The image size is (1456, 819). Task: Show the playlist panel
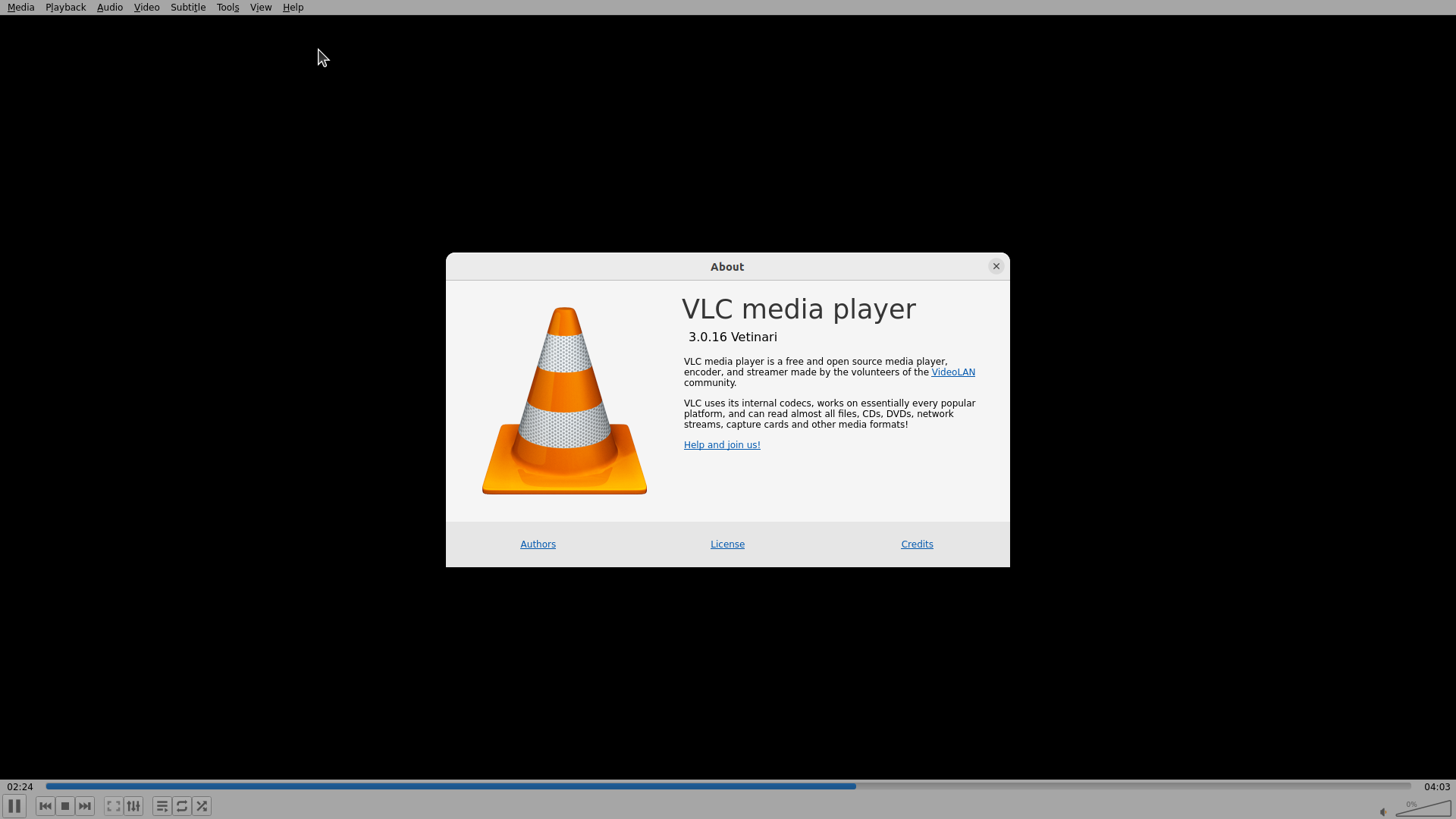[x=162, y=806]
